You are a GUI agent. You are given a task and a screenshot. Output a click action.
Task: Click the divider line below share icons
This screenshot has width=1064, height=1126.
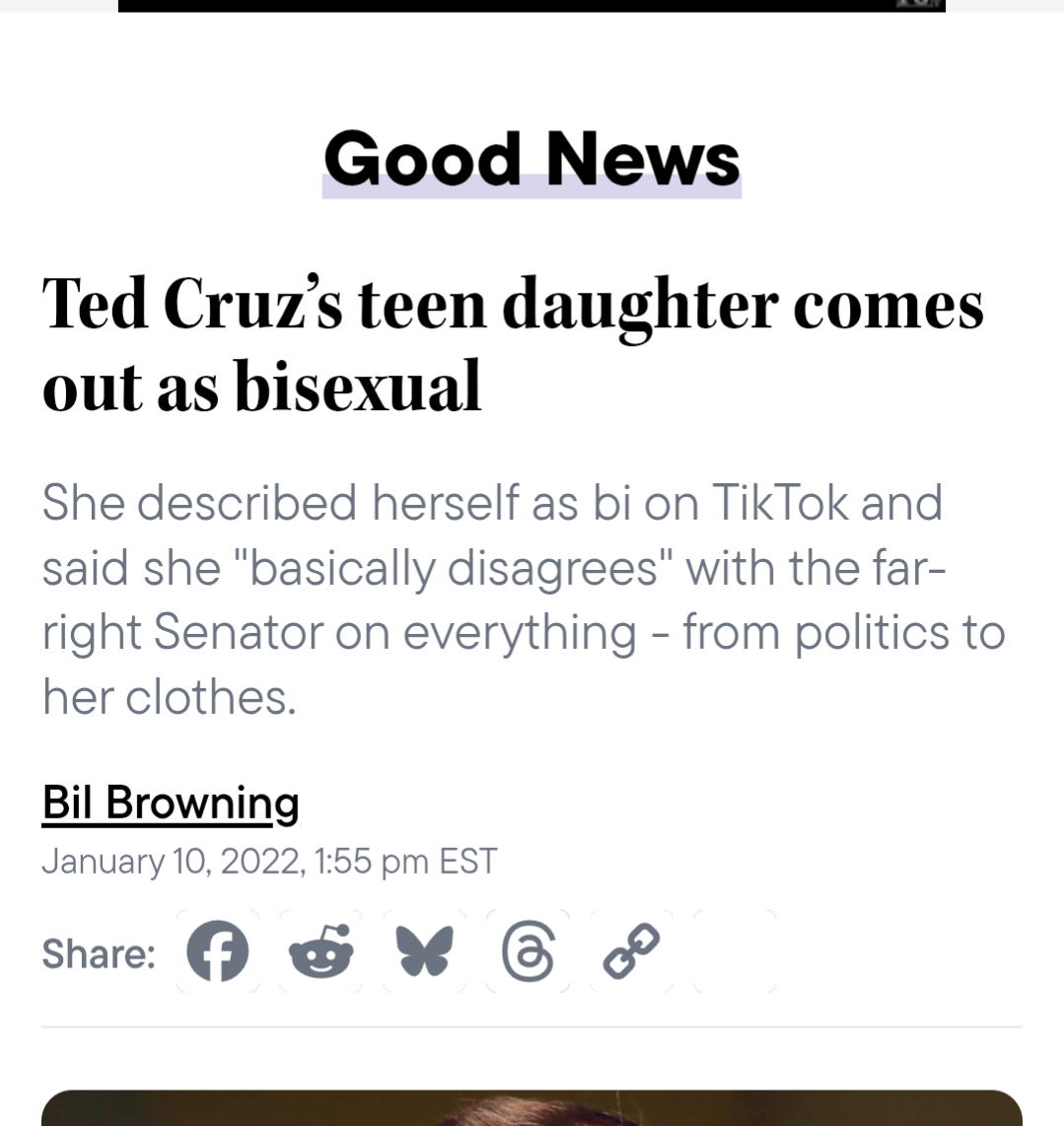(x=532, y=1026)
